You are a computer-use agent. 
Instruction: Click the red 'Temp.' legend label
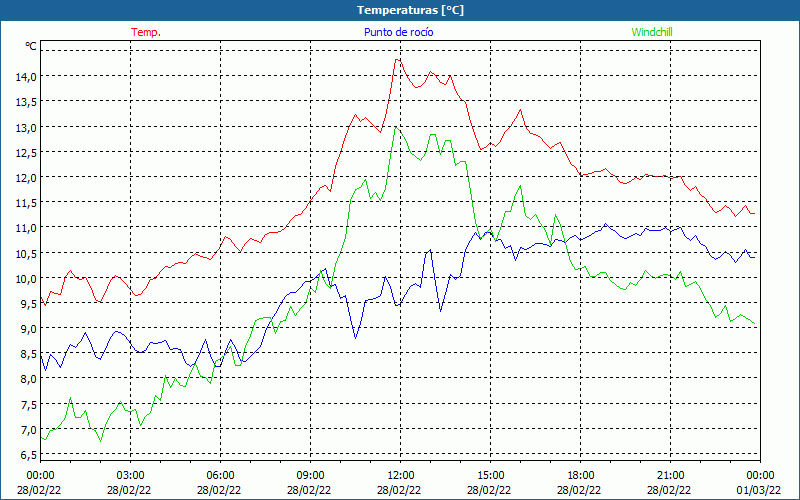tap(146, 32)
